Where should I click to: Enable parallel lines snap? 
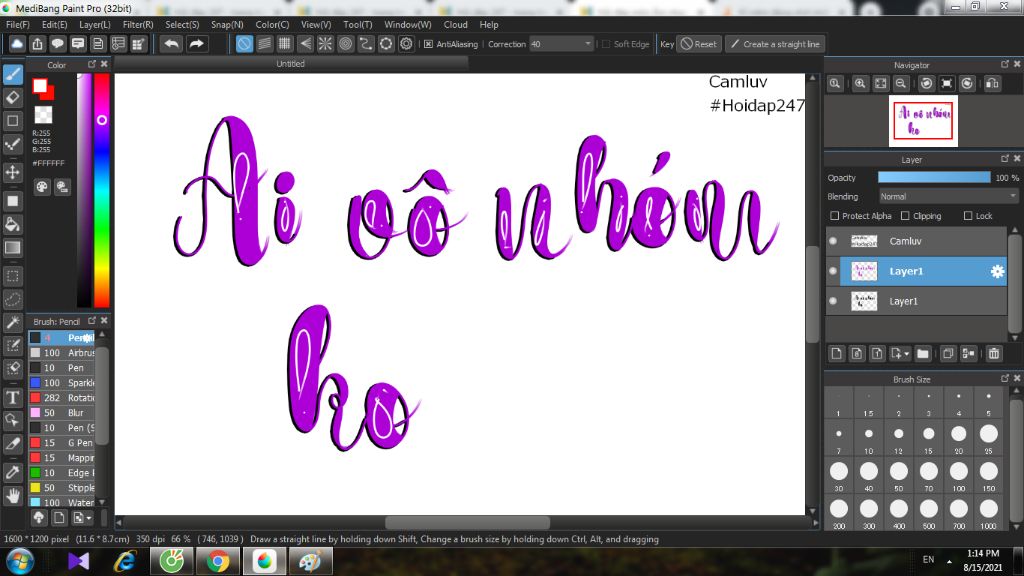click(x=264, y=44)
